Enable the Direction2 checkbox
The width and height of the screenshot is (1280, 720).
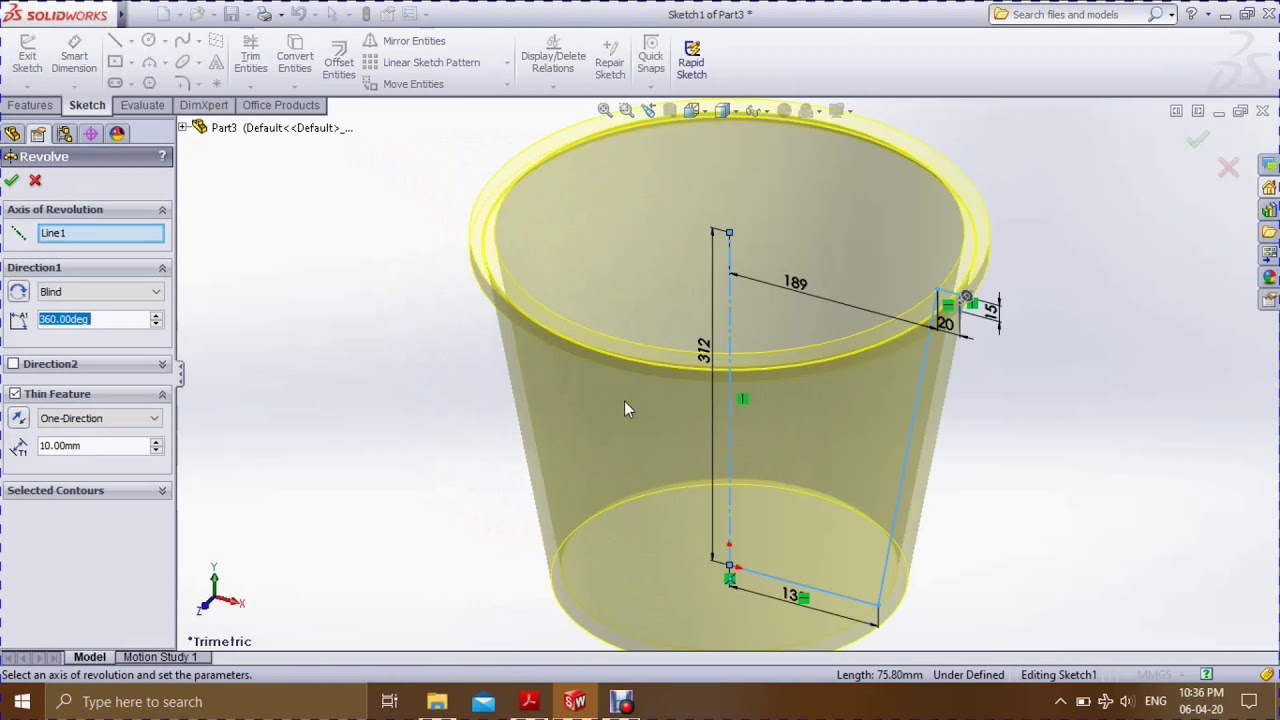pyautogui.click(x=13, y=364)
